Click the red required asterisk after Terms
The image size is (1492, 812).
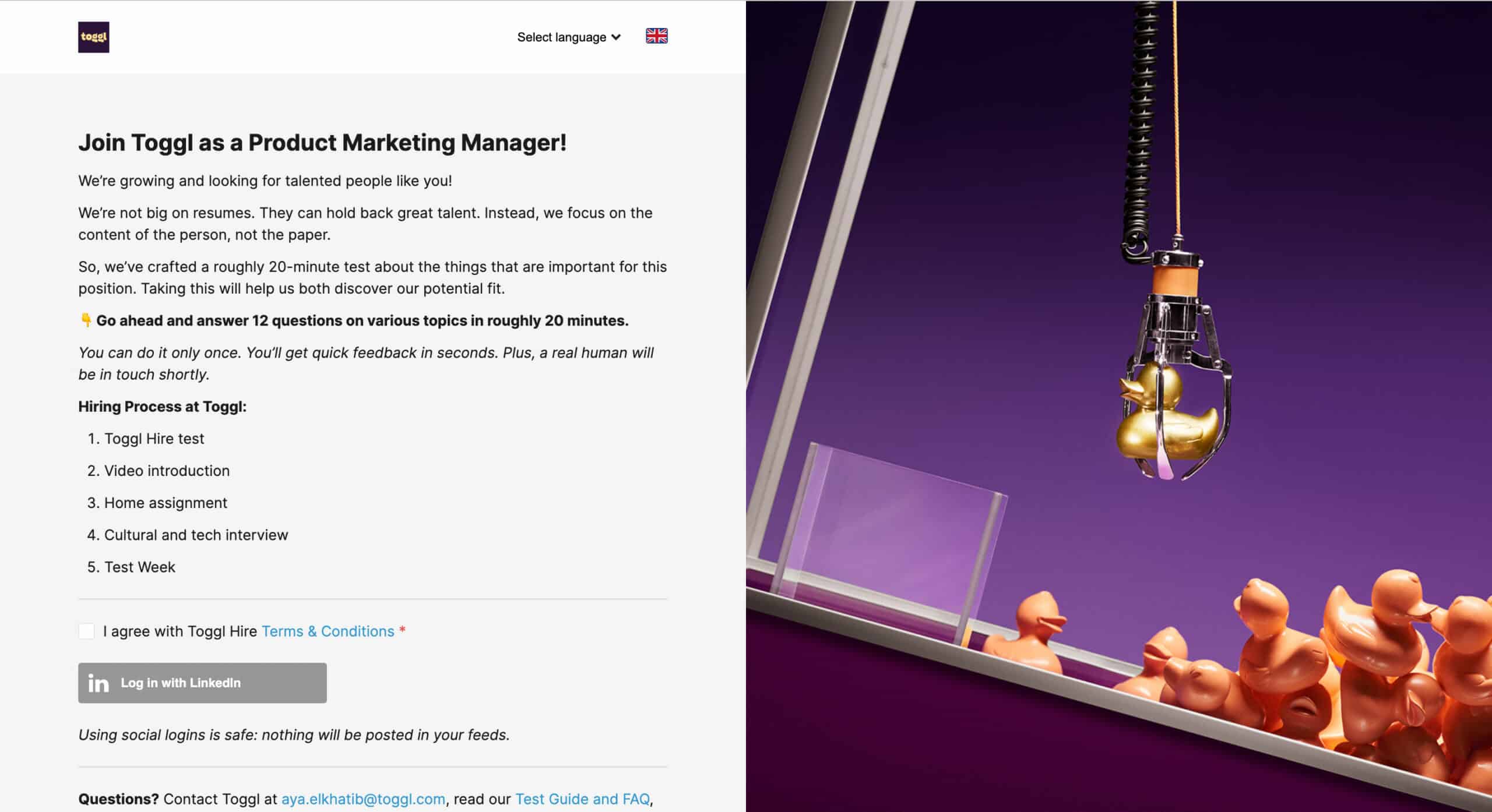click(402, 631)
